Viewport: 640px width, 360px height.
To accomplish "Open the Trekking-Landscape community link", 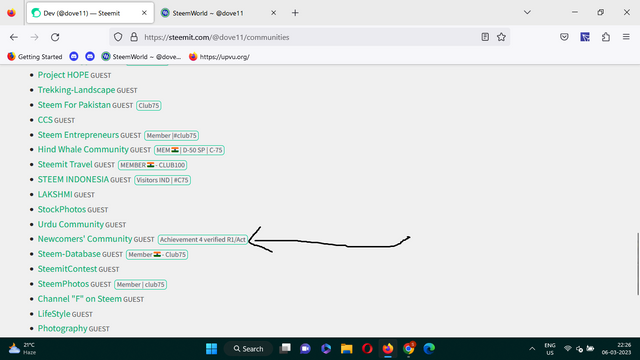I will 76,90.
